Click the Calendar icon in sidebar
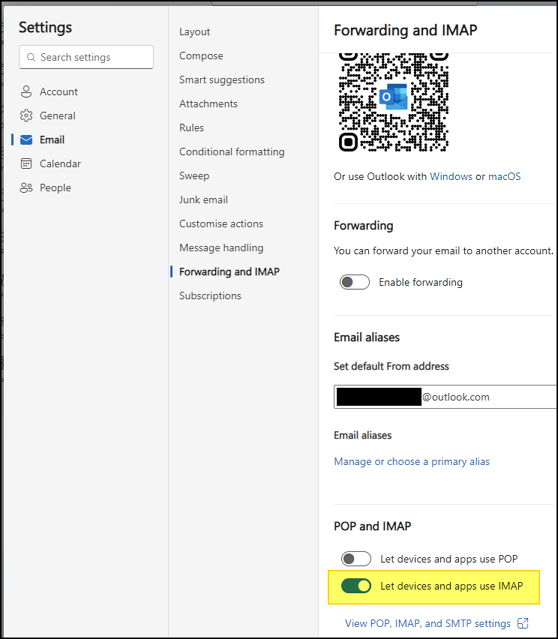558x639 pixels. point(26,164)
